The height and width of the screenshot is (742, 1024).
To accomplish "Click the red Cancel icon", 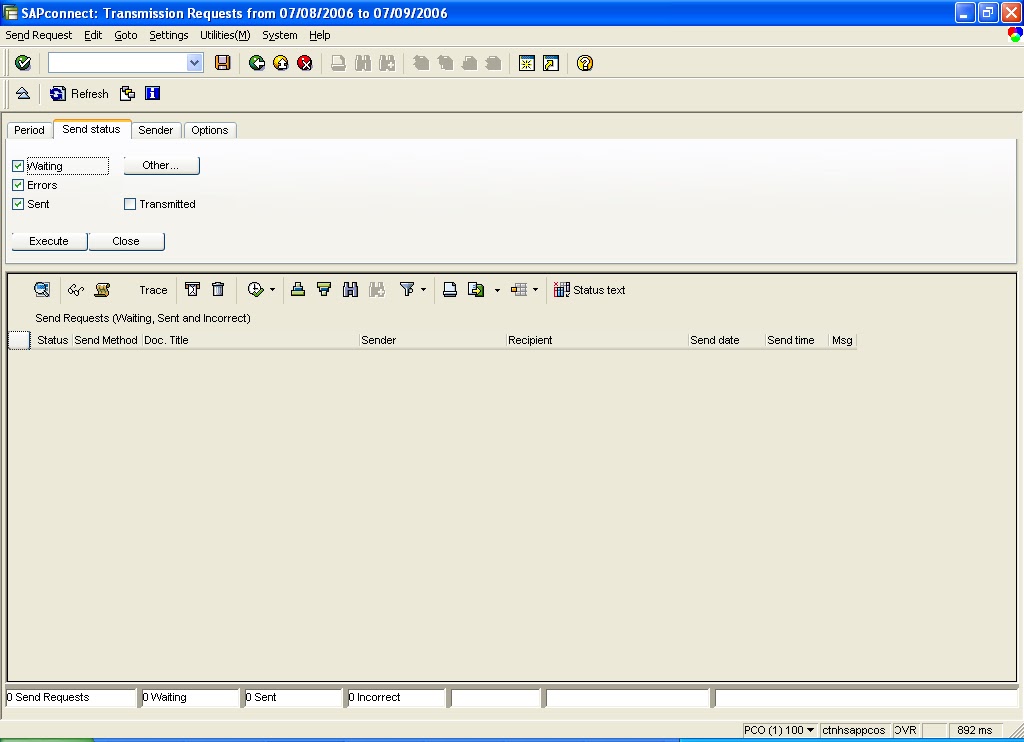I will pyautogui.click(x=305, y=63).
